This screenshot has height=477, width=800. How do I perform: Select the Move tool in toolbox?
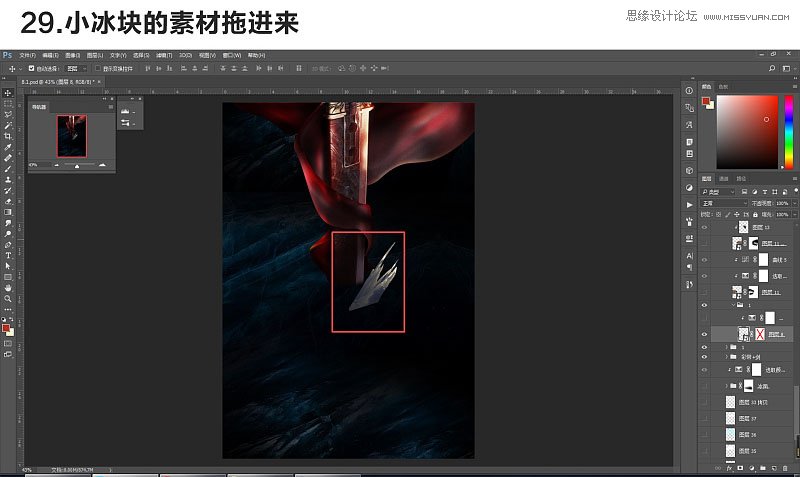click(x=8, y=93)
